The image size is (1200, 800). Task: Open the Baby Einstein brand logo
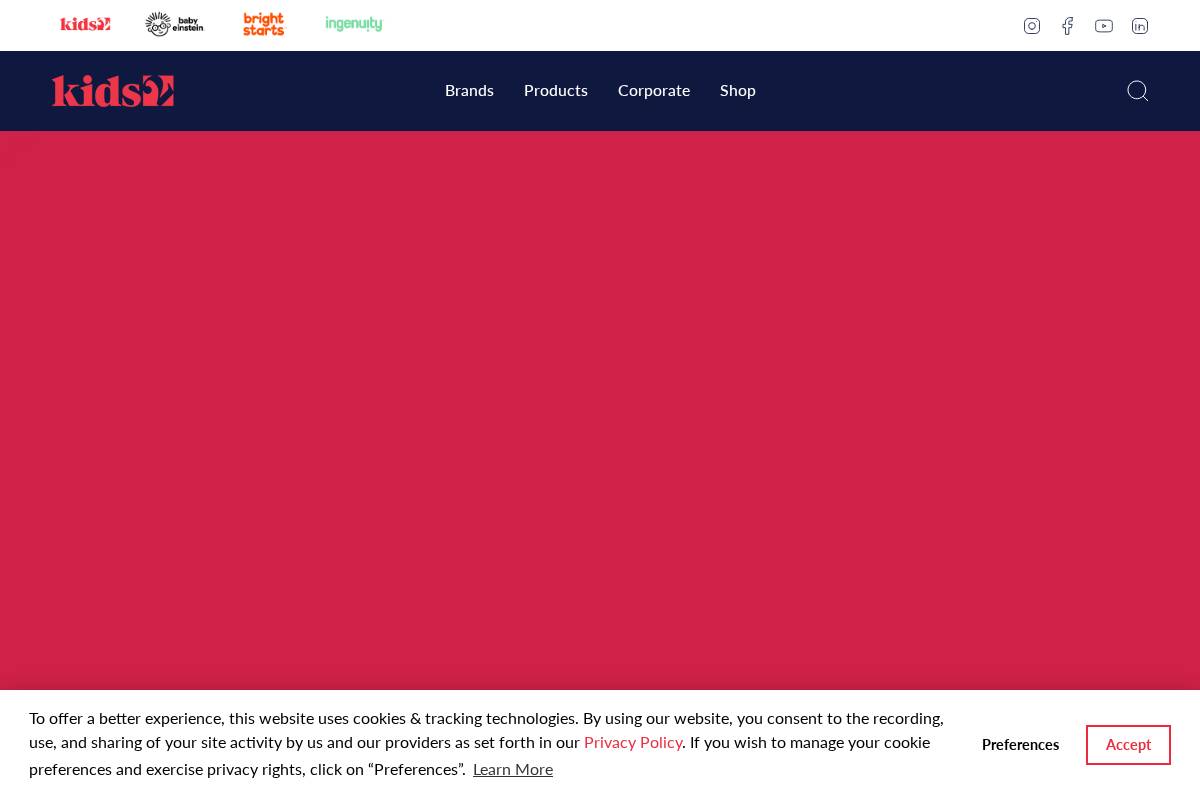(174, 24)
